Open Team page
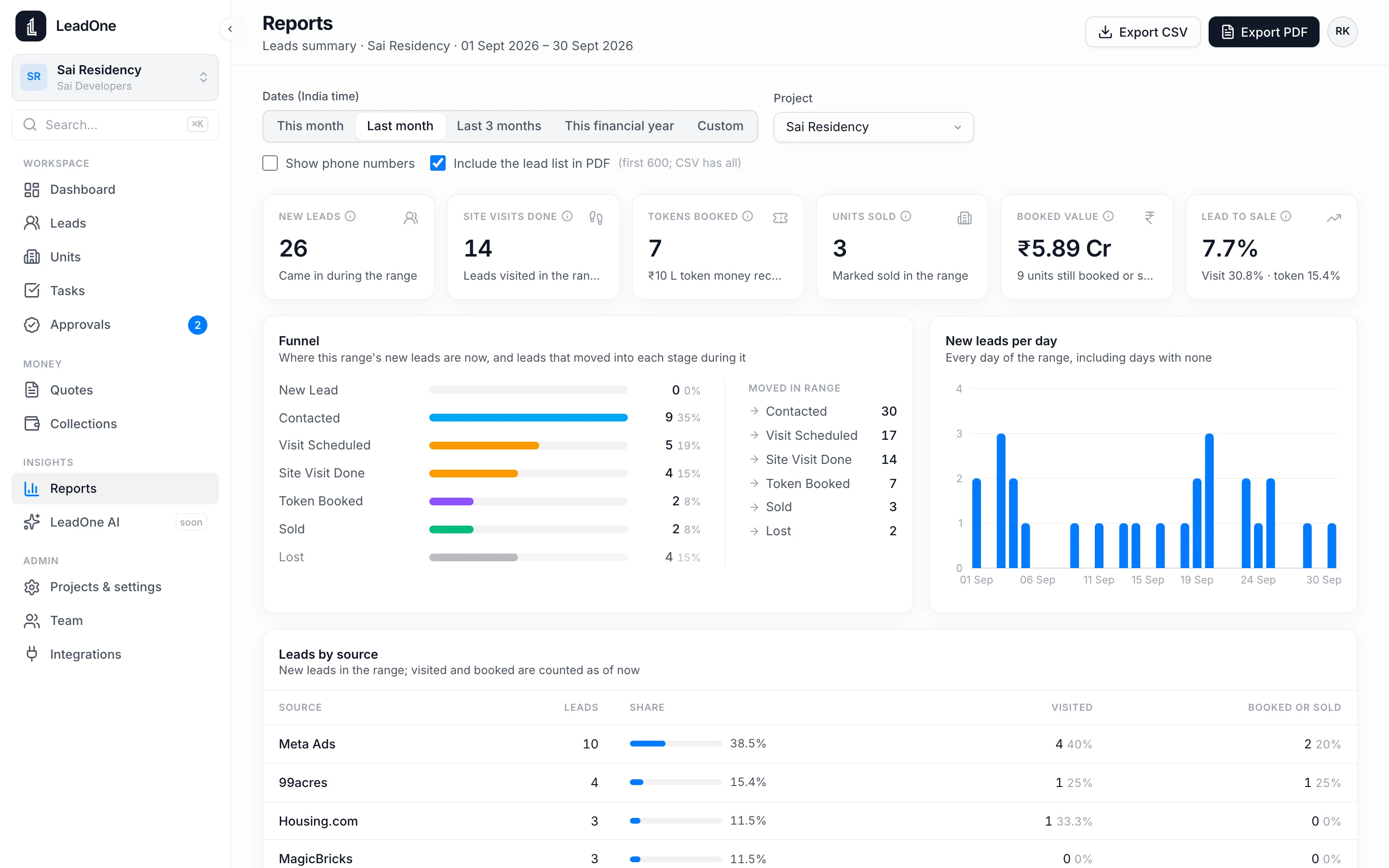This screenshot has width=1389, height=868. click(x=115, y=621)
